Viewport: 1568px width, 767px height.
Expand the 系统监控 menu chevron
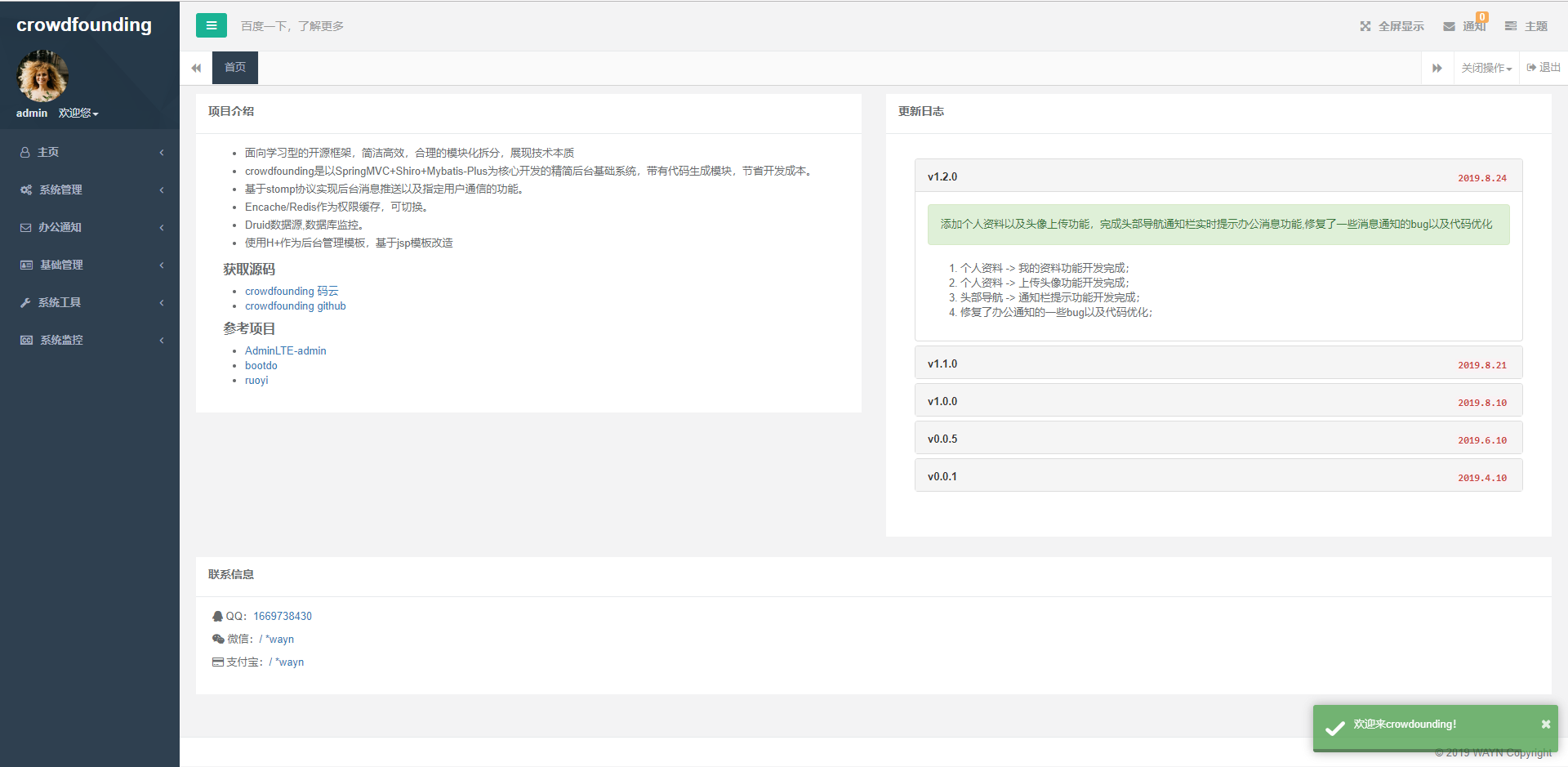162,340
